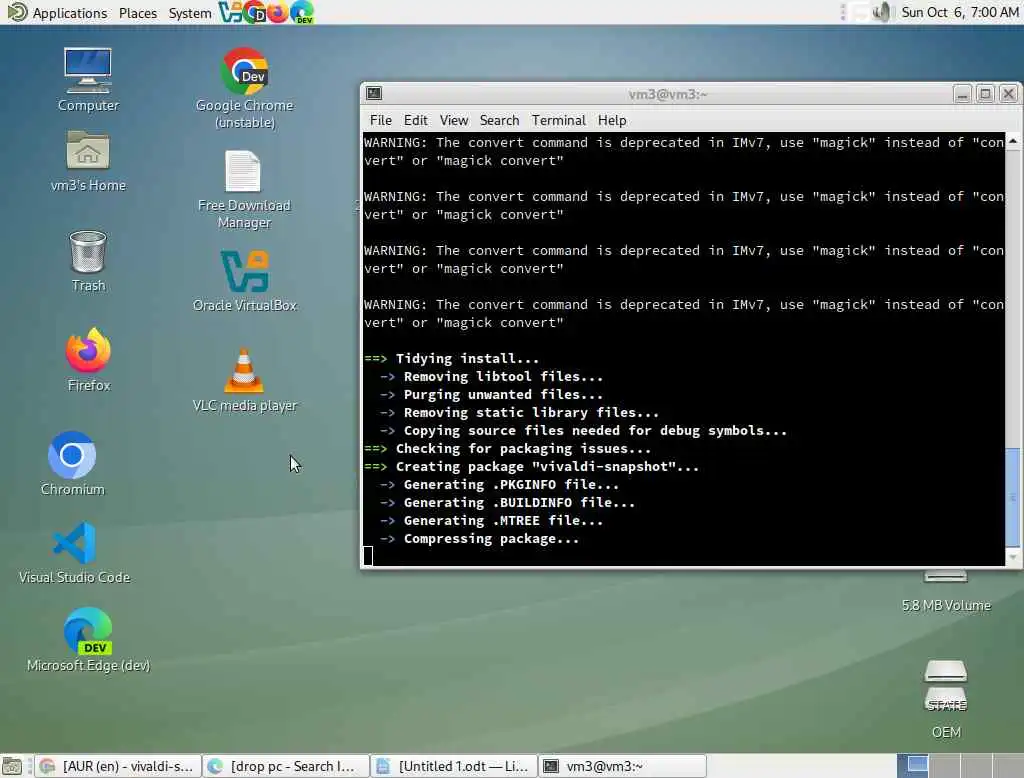1024x778 pixels.
Task: Open the terminal Edit menu
Action: (415, 120)
